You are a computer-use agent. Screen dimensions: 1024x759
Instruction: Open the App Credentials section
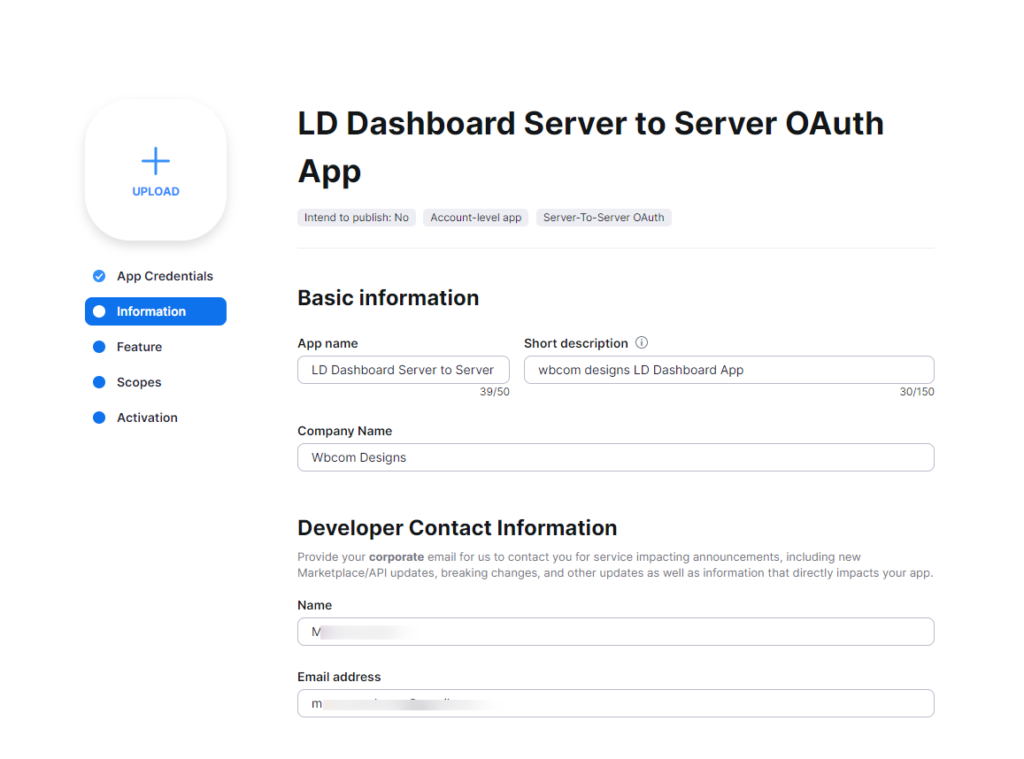click(x=164, y=276)
